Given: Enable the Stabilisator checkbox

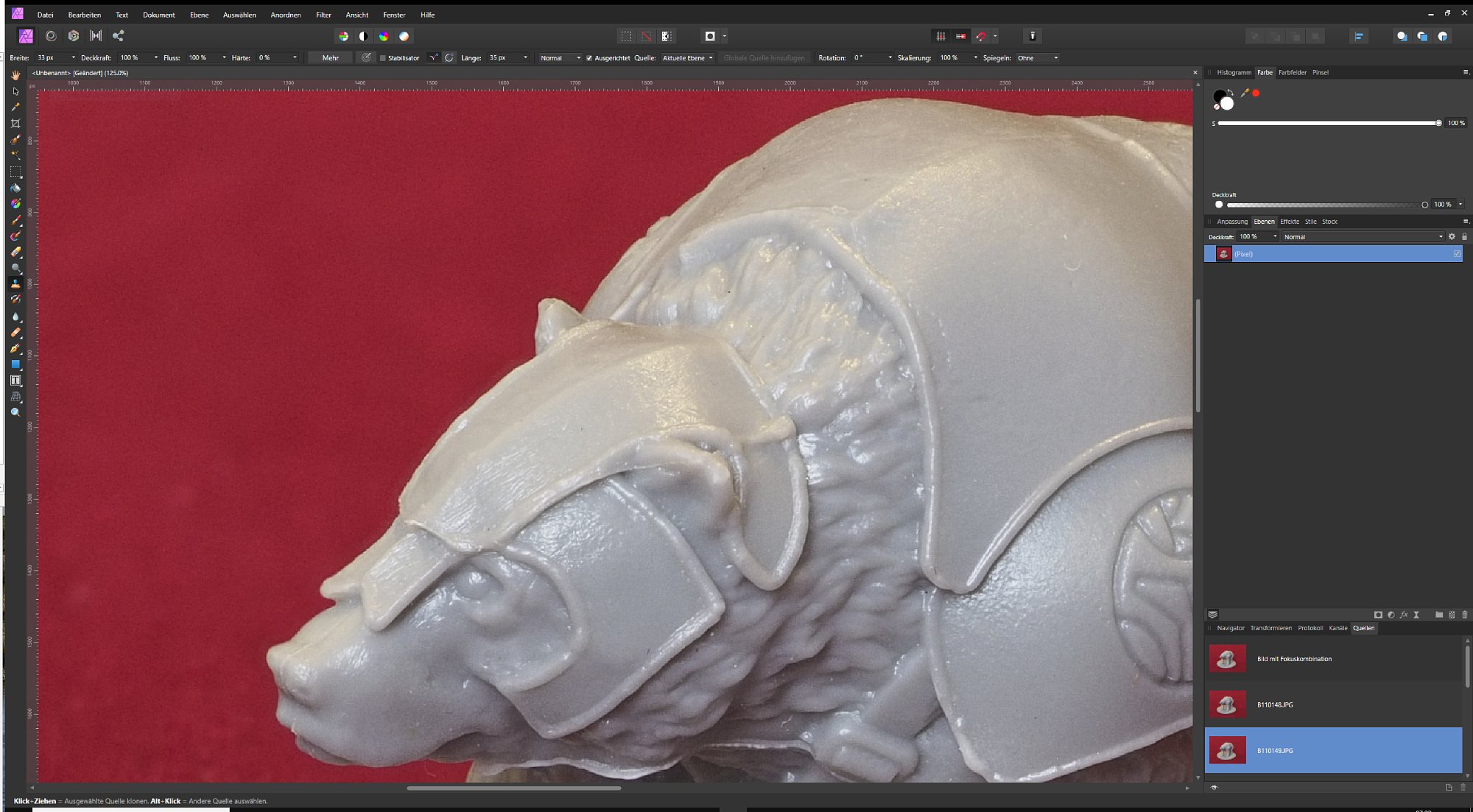Looking at the screenshot, I should tap(383, 58).
